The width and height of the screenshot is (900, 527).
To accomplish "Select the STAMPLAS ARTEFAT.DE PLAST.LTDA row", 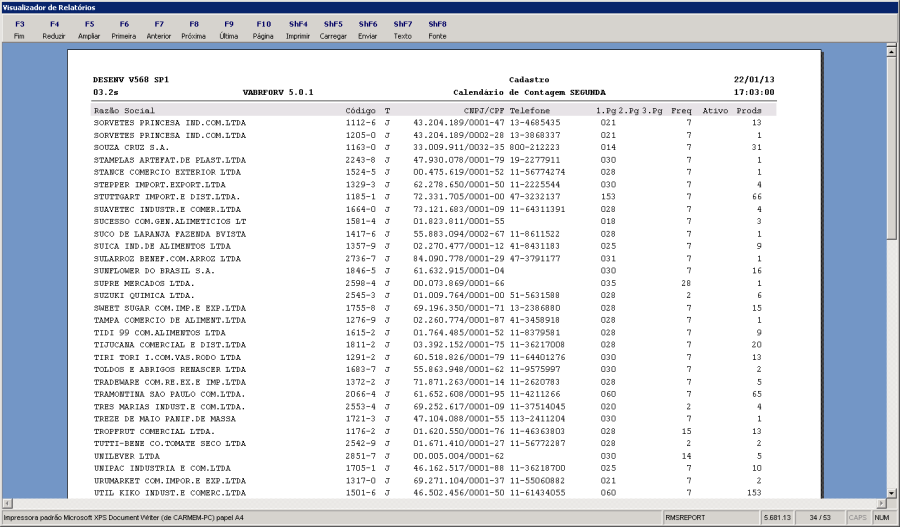I will pos(428,160).
